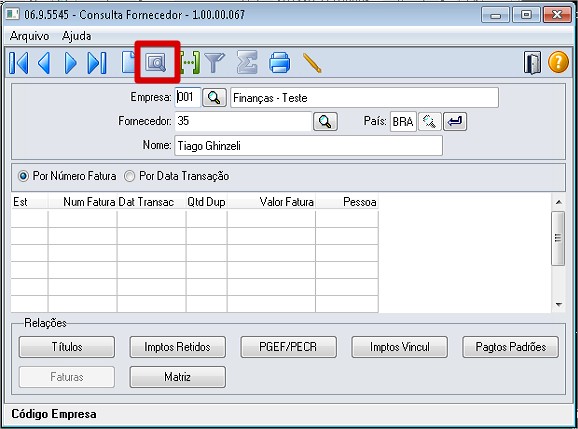The width and height of the screenshot is (578, 429).
Task: Click the Dat Transac column header
Action: 151,202
